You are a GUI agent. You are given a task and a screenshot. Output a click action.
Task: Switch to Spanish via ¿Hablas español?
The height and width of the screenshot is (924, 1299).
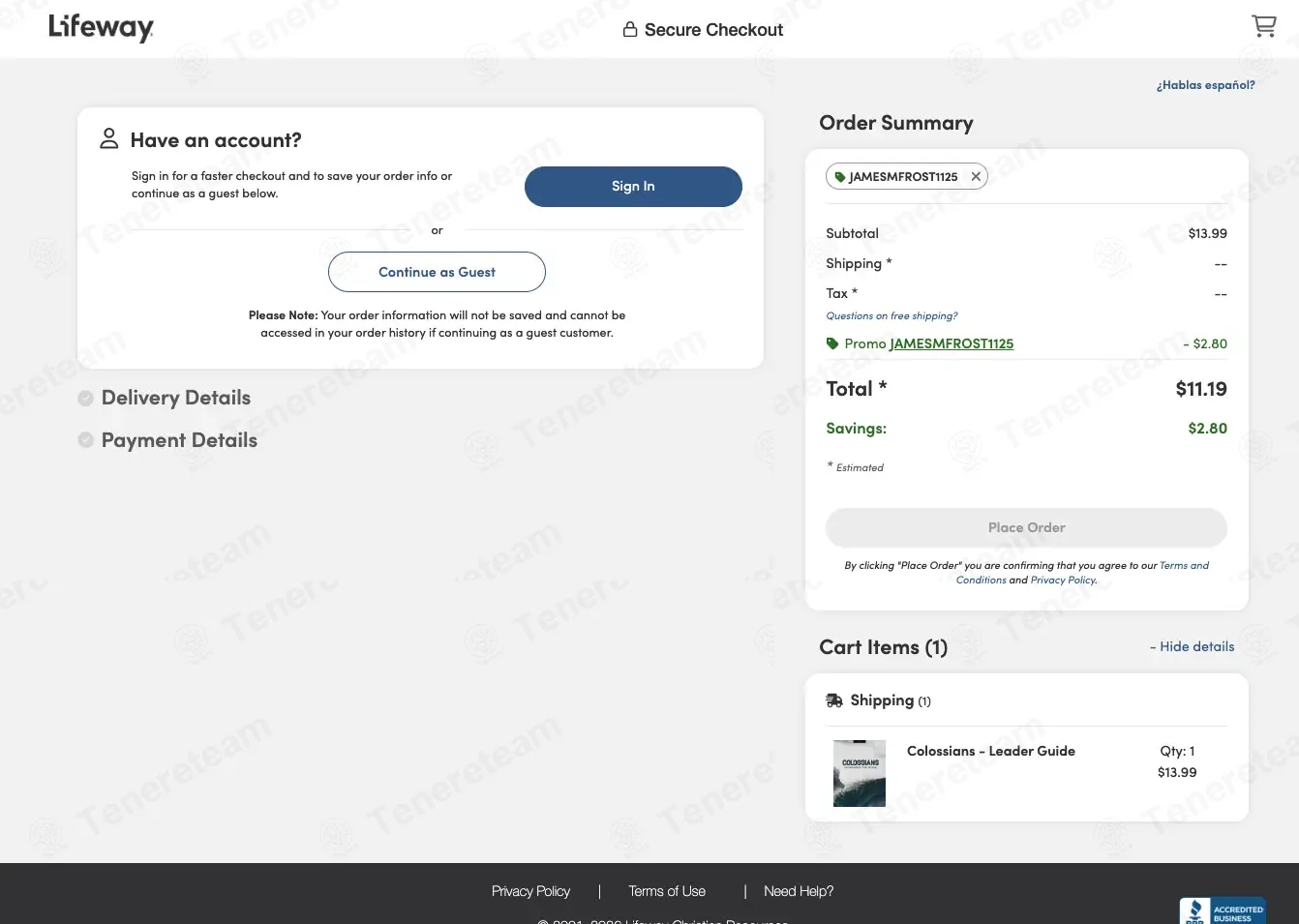[x=1205, y=85]
